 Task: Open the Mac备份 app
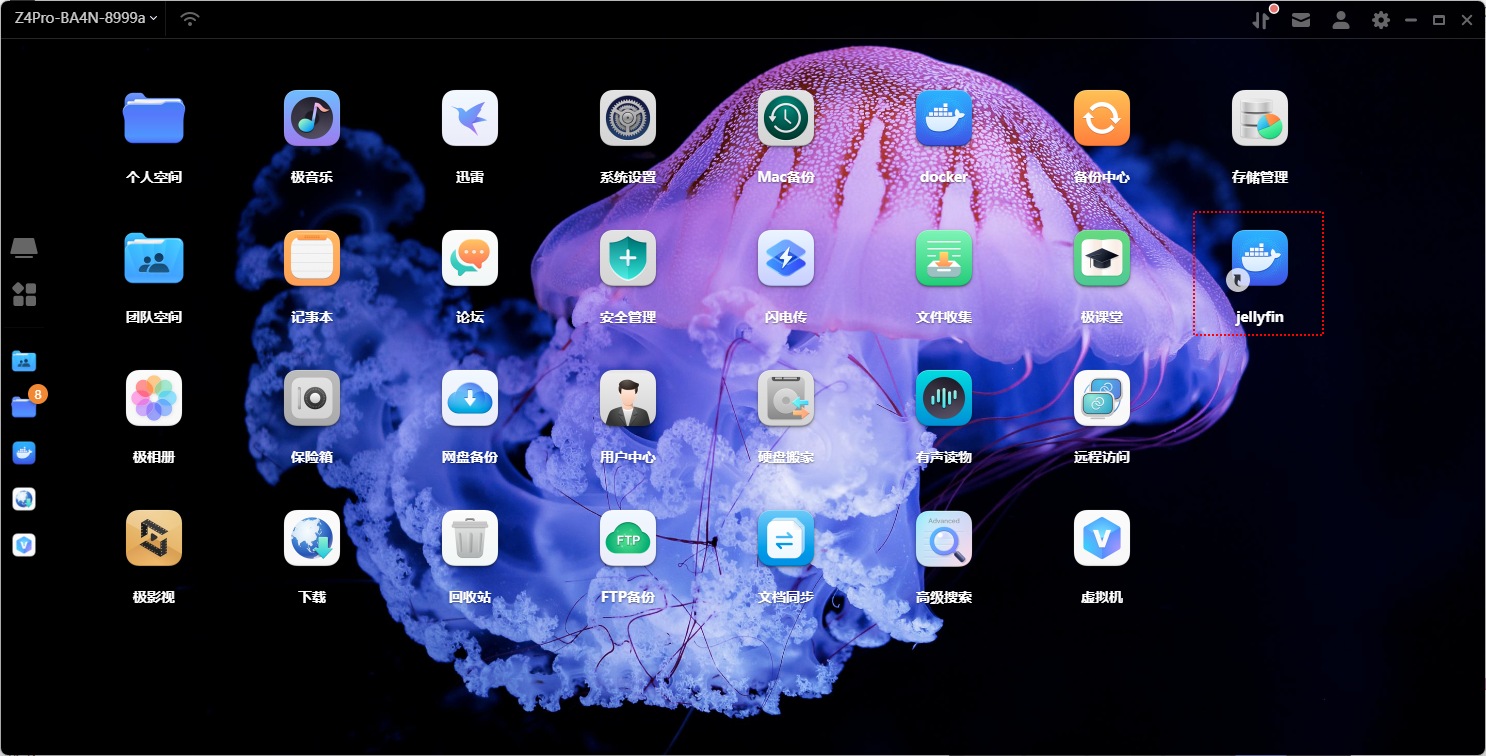point(786,119)
